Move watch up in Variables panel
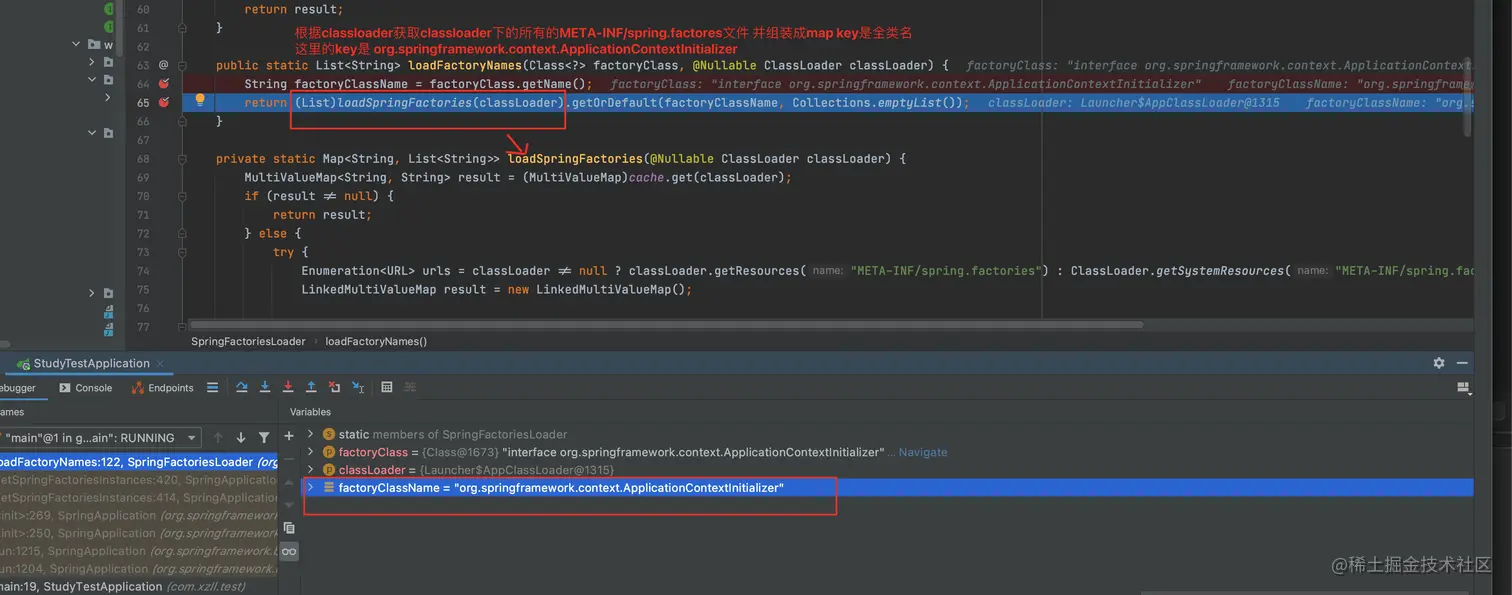This screenshot has width=1512, height=595. click(289, 484)
